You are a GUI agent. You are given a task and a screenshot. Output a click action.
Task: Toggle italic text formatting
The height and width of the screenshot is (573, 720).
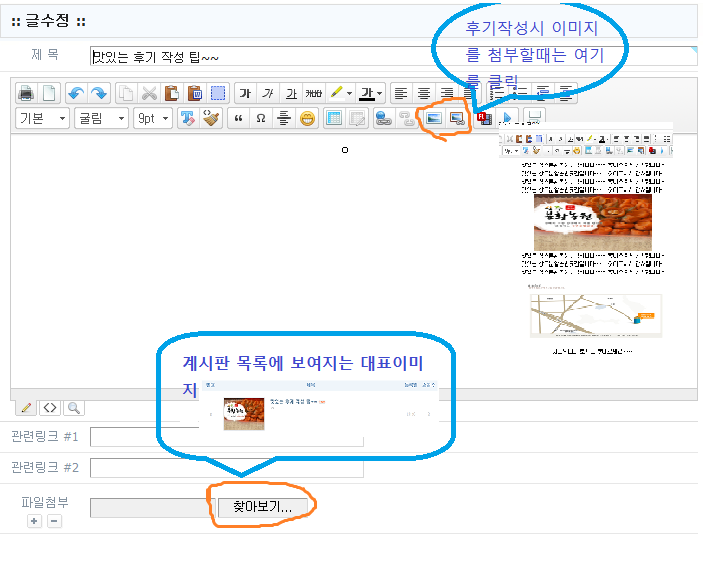[x=267, y=93]
